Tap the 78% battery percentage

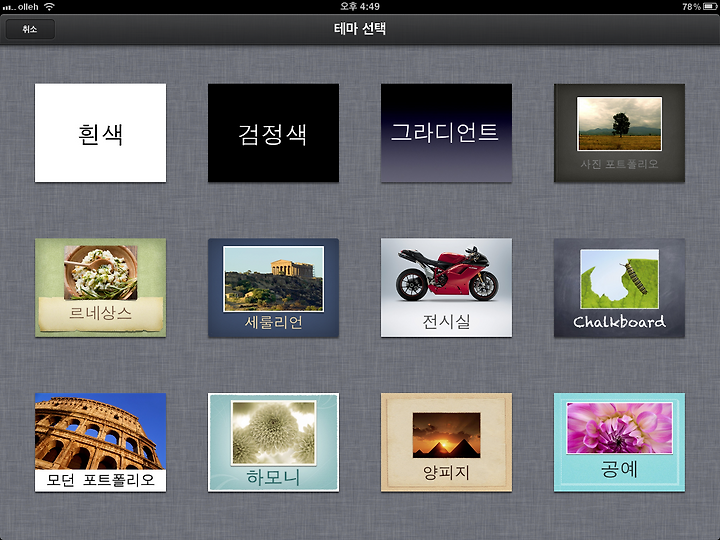[x=691, y=6]
